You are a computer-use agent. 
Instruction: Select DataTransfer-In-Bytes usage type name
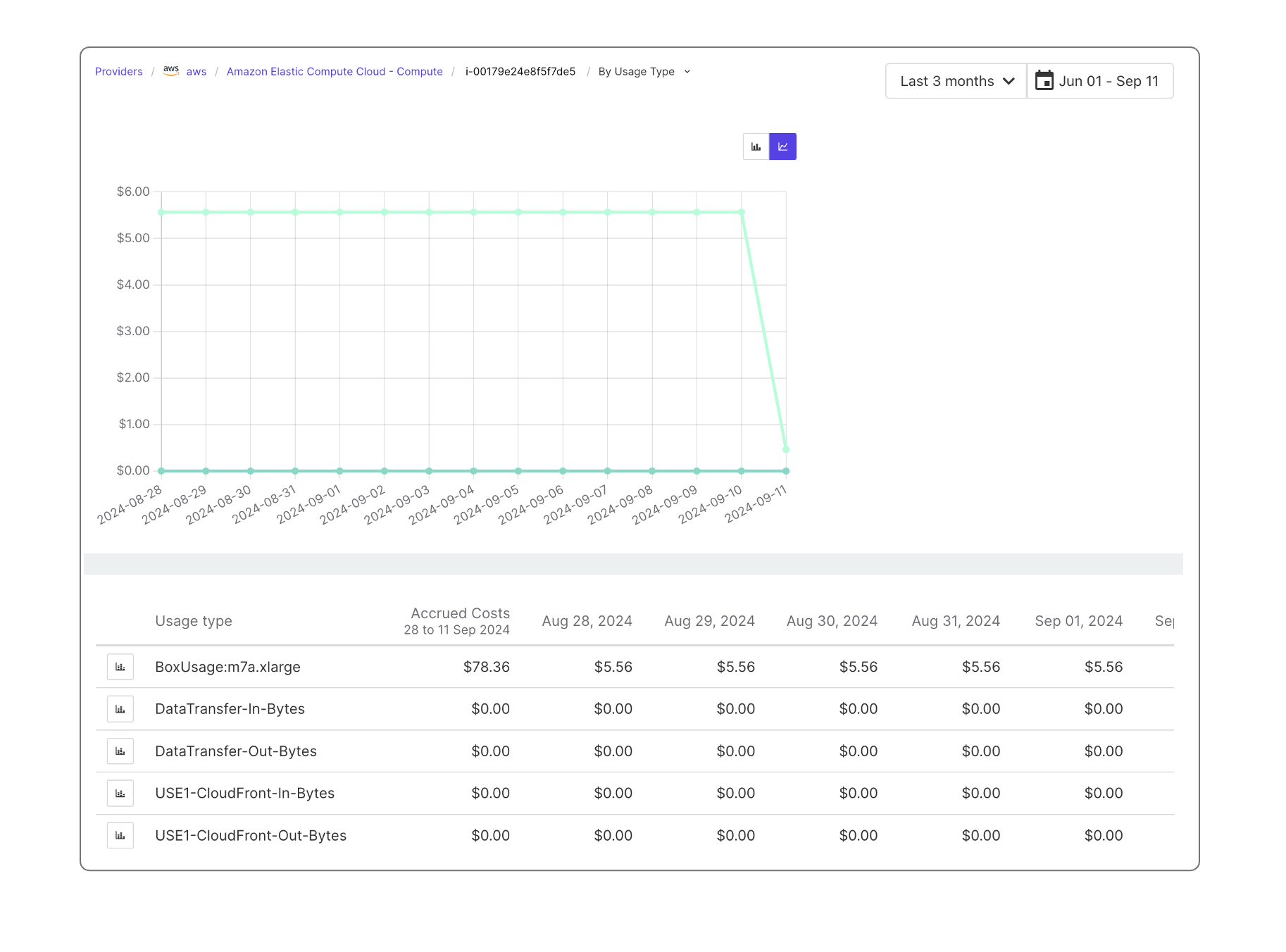(x=230, y=709)
